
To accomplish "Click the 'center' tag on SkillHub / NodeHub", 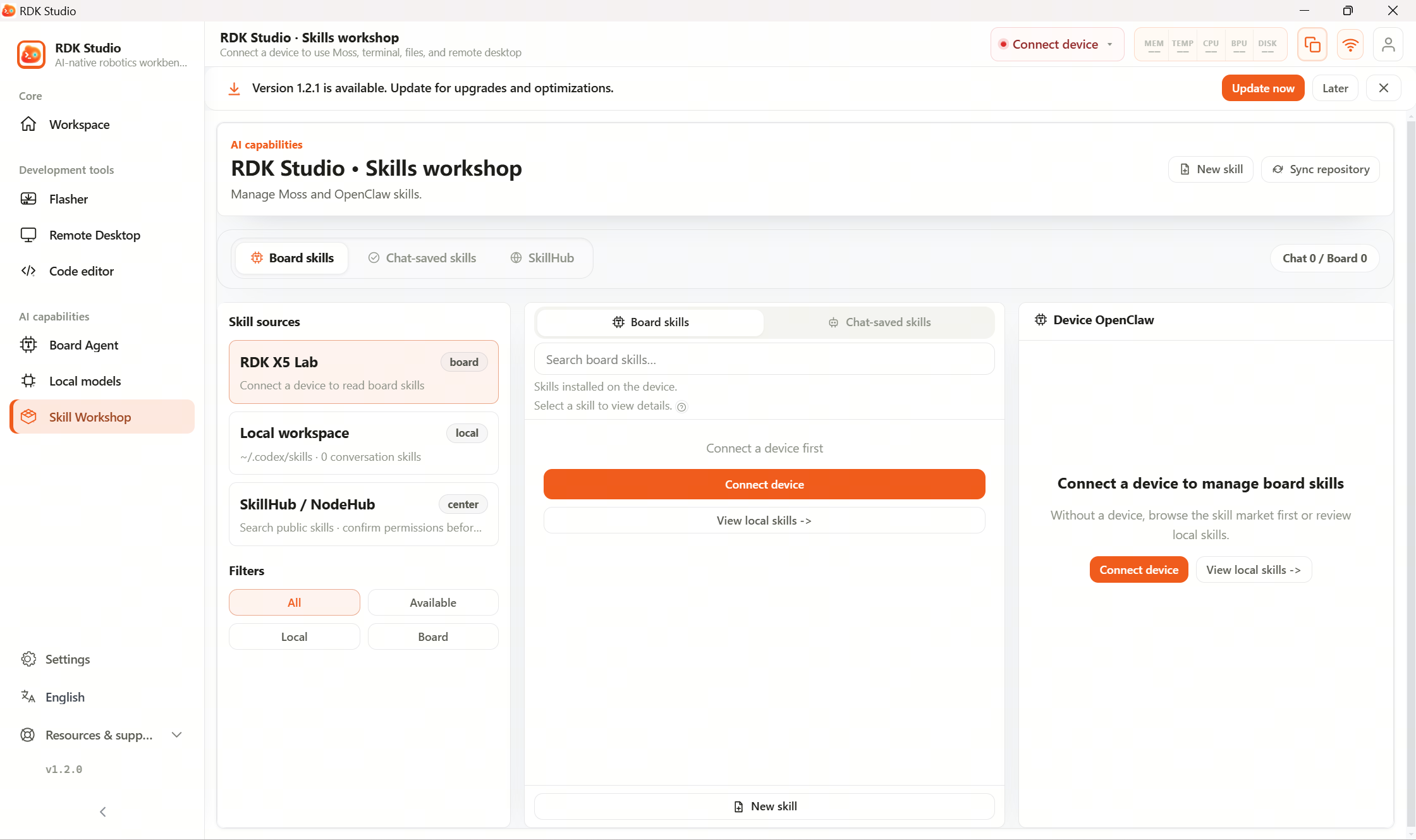I will pos(463,504).
